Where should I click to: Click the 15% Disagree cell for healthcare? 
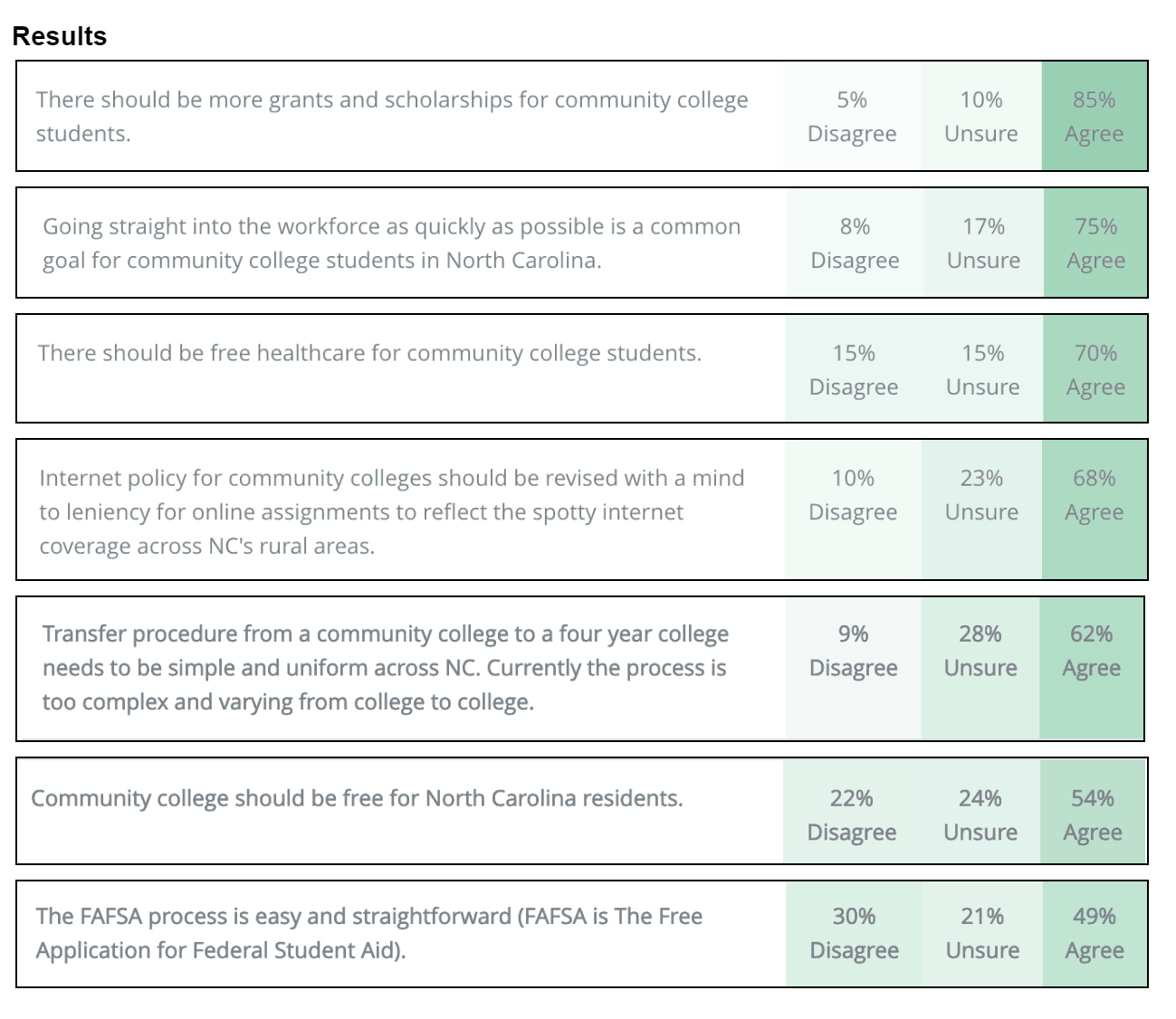pos(854,369)
